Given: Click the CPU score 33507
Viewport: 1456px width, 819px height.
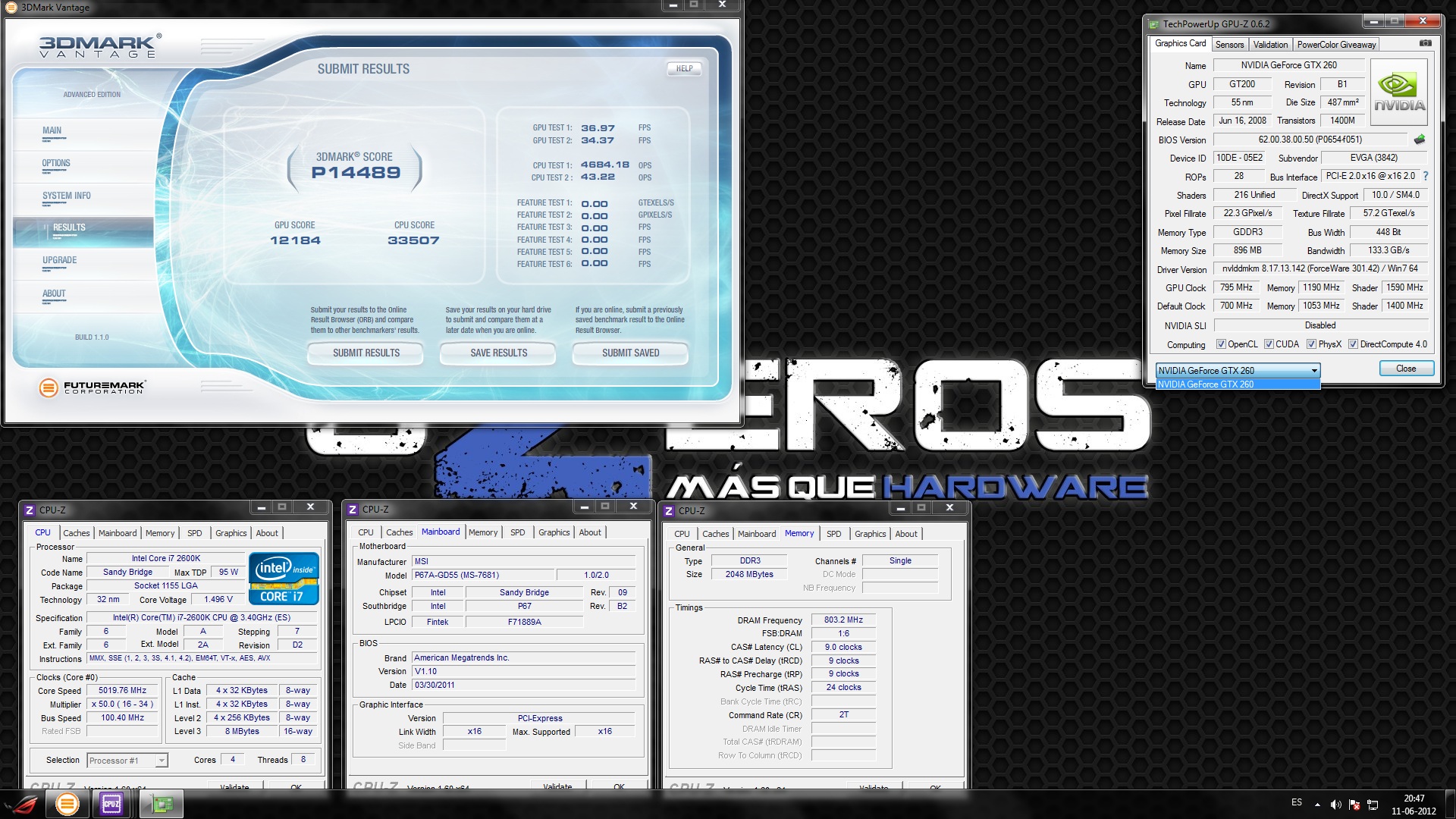Looking at the screenshot, I should pos(413,240).
